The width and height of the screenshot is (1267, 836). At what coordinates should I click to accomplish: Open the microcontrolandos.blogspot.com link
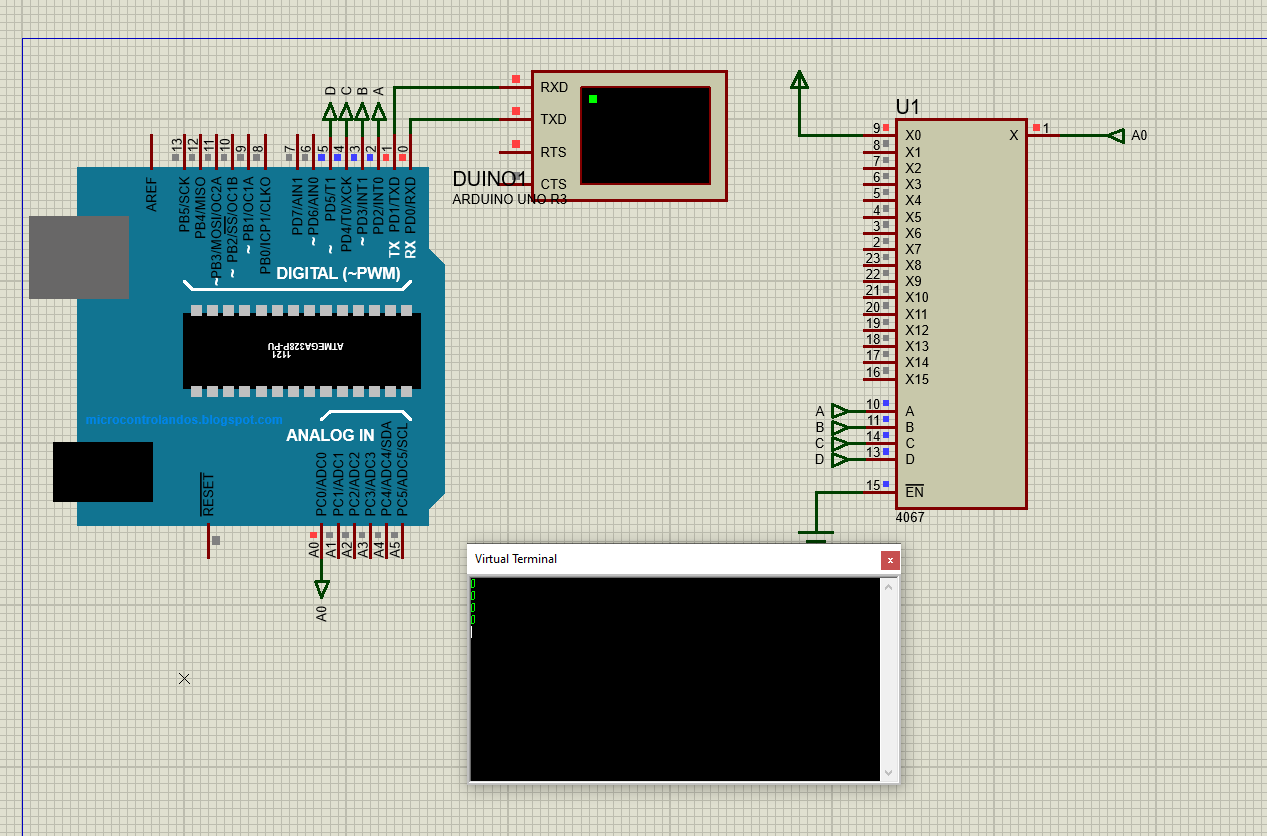coord(184,420)
